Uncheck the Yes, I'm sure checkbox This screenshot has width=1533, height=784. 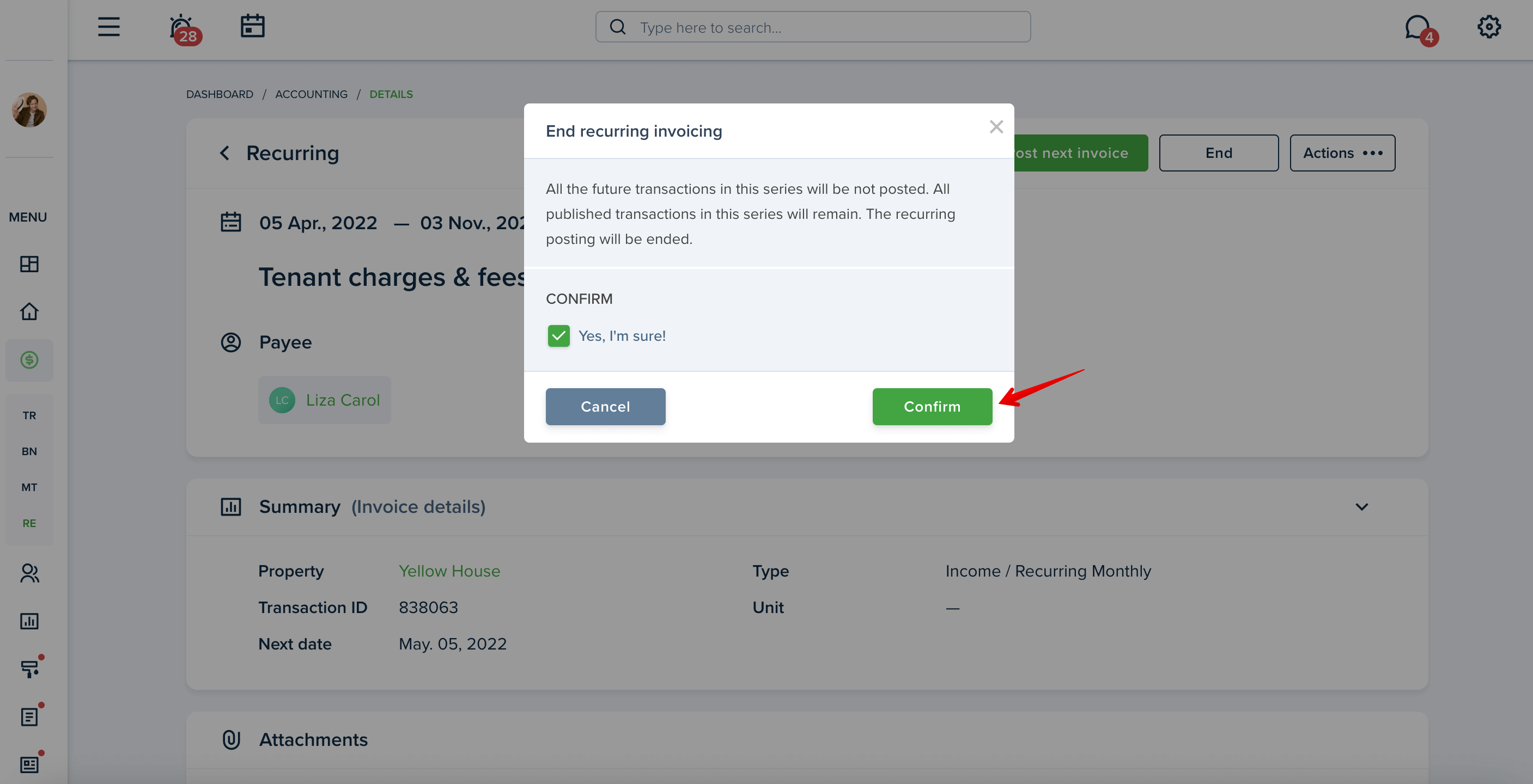pos(558,336)
